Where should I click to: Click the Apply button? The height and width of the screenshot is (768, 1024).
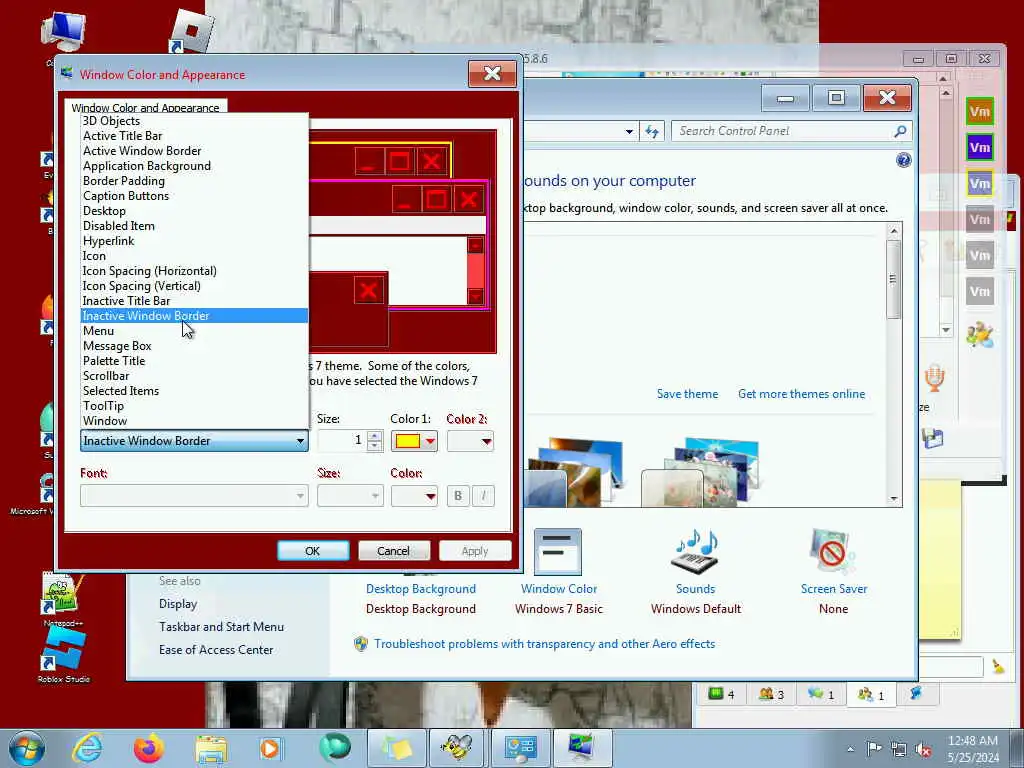pos(475,551)
